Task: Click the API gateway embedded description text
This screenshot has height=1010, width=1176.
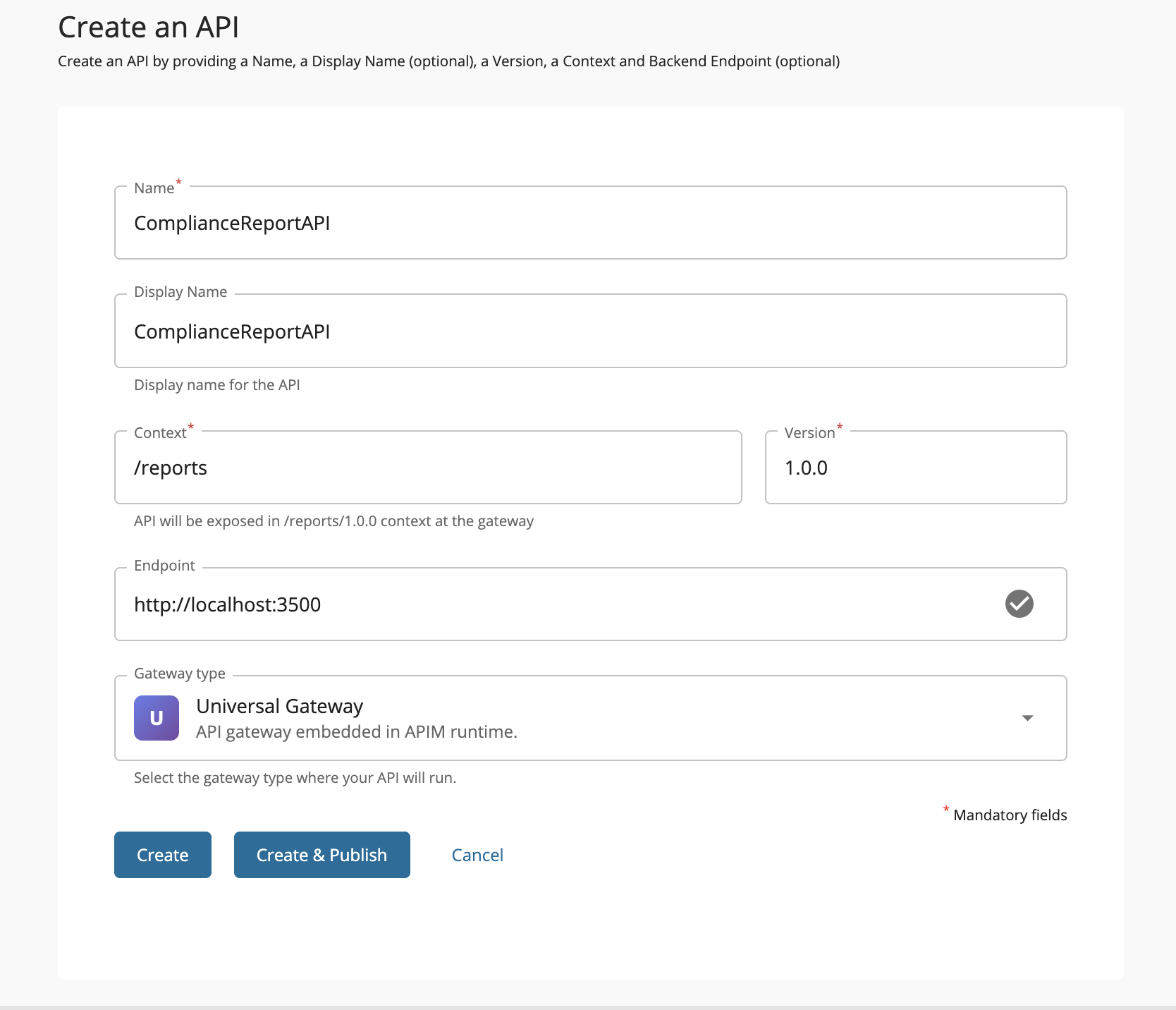Action: (x=356, y=732)
